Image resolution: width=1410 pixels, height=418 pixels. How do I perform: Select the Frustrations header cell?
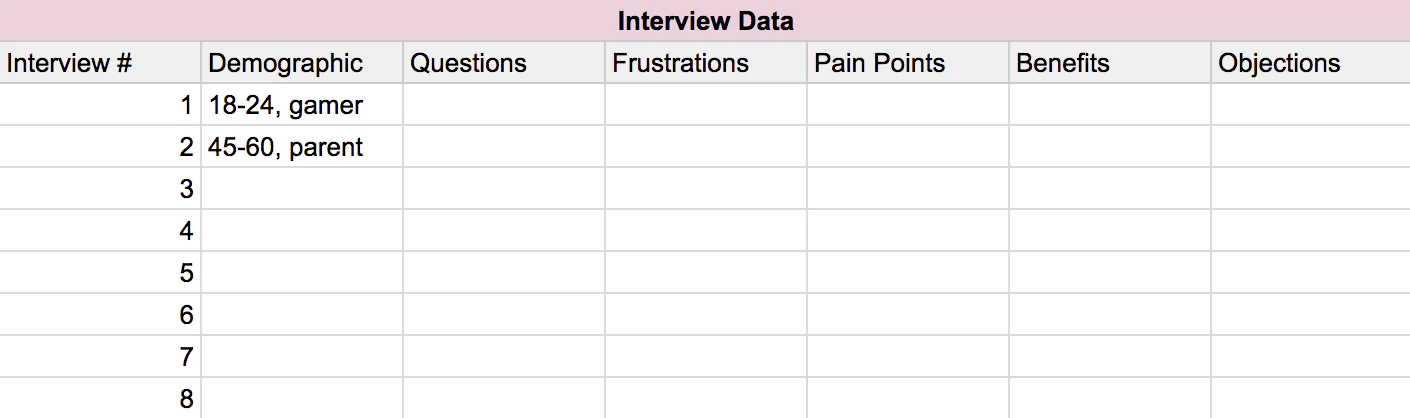click(x=706, y=63)
